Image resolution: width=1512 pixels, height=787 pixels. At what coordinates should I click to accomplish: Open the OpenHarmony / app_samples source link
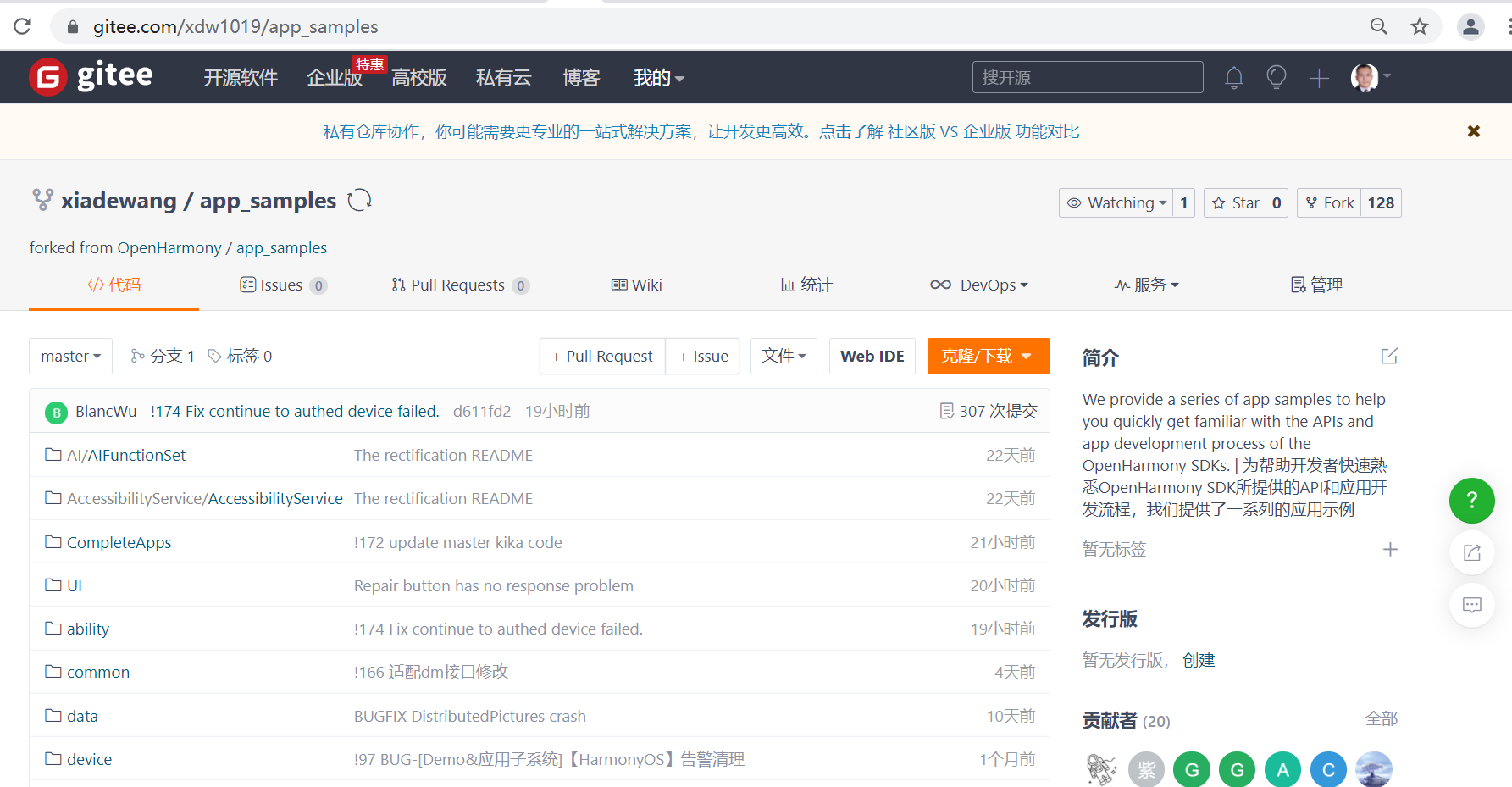222,247
